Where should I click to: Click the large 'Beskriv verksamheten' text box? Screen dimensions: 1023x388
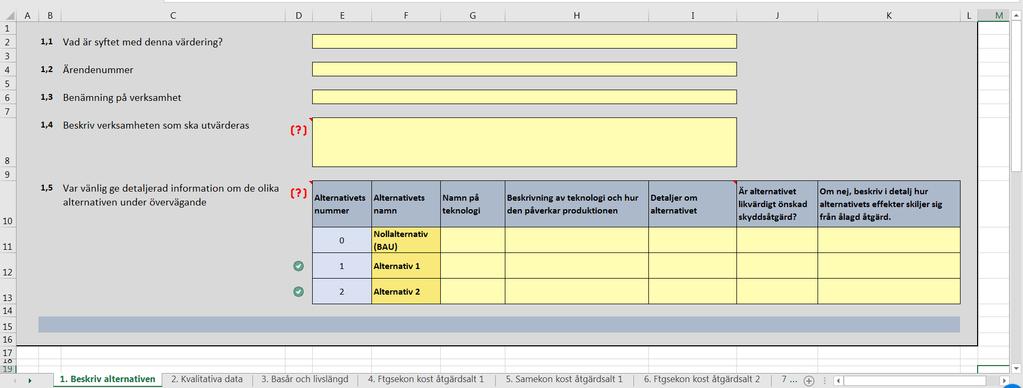pyautogui.click(x=524, y=142)
